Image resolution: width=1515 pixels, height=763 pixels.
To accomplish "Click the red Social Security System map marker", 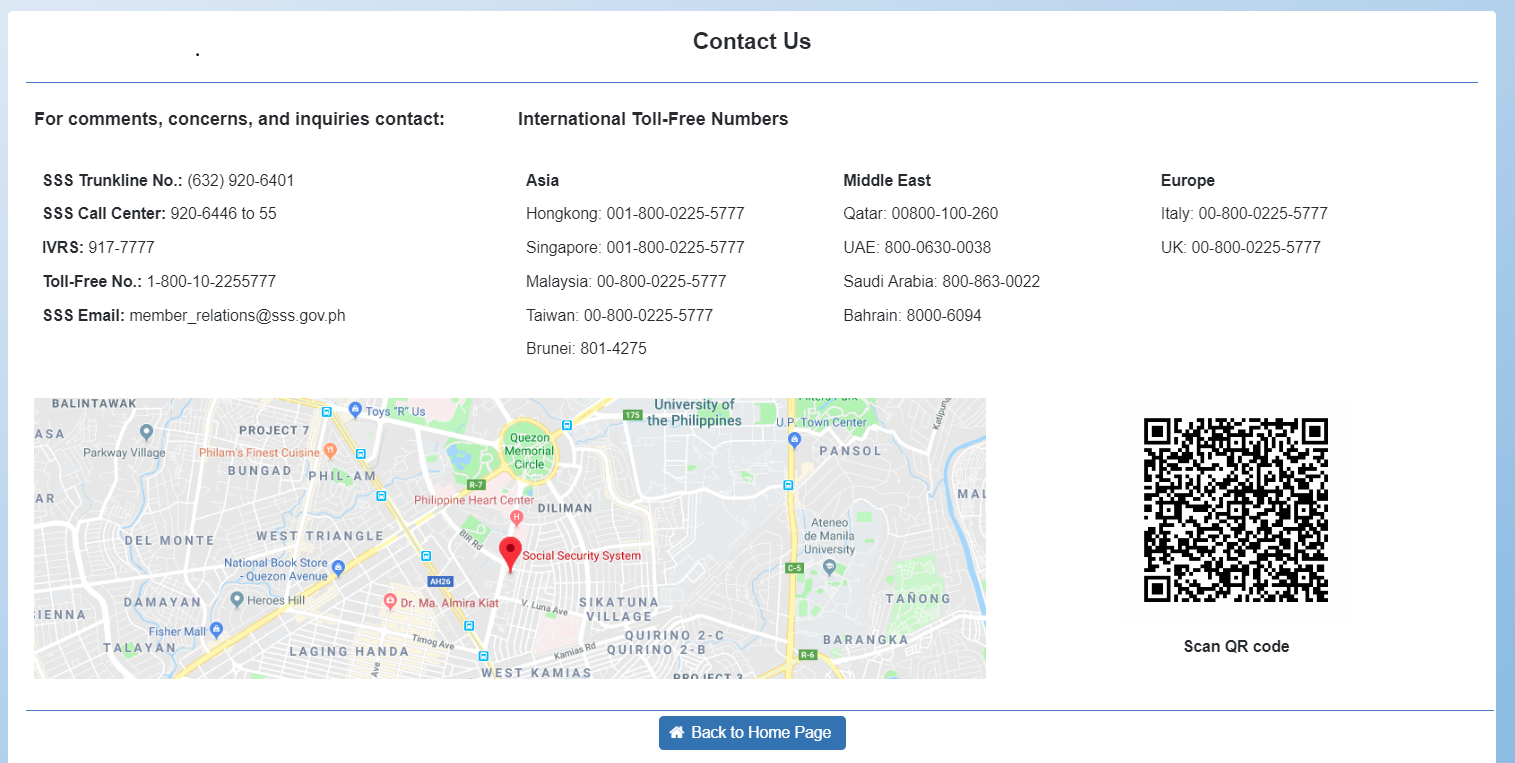I will pos(510,549).
